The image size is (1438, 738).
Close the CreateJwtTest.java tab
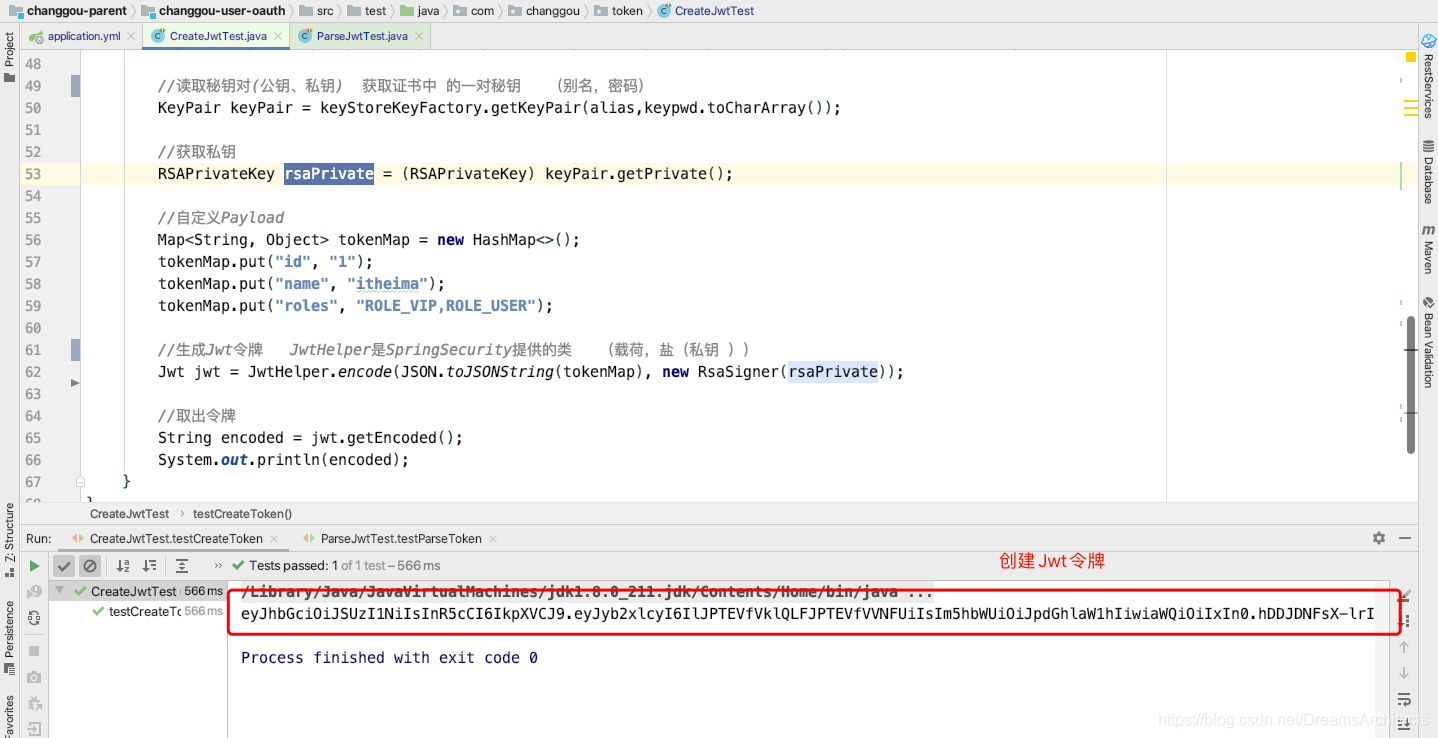click(x=277, y=36)
